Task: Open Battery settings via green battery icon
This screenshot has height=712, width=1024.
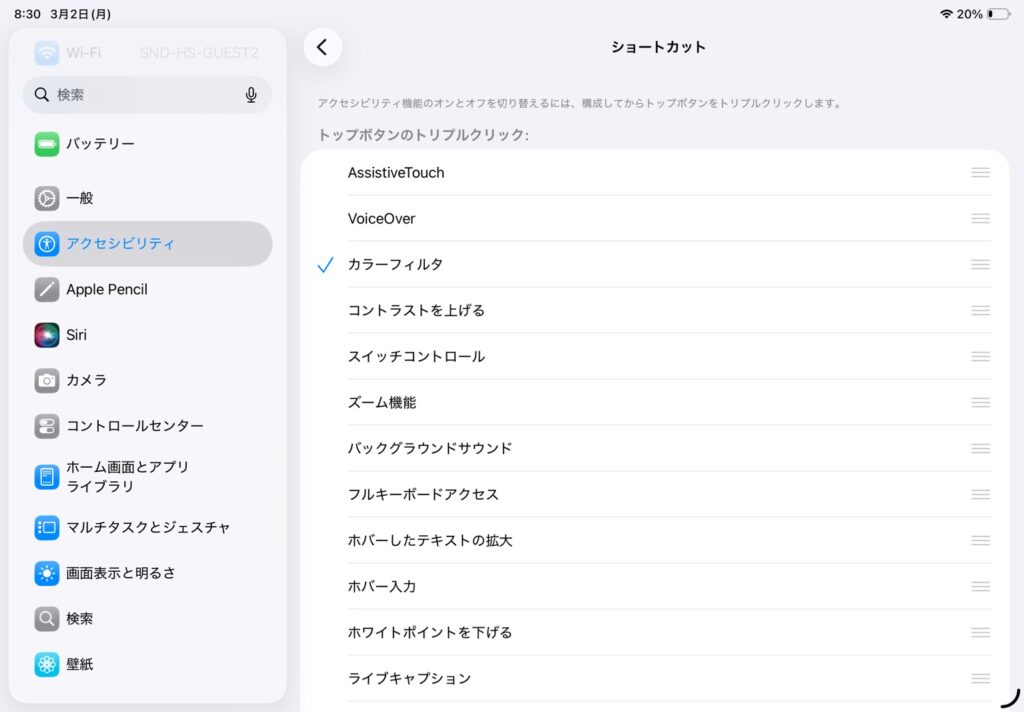Action: click(x=47, y=144)
